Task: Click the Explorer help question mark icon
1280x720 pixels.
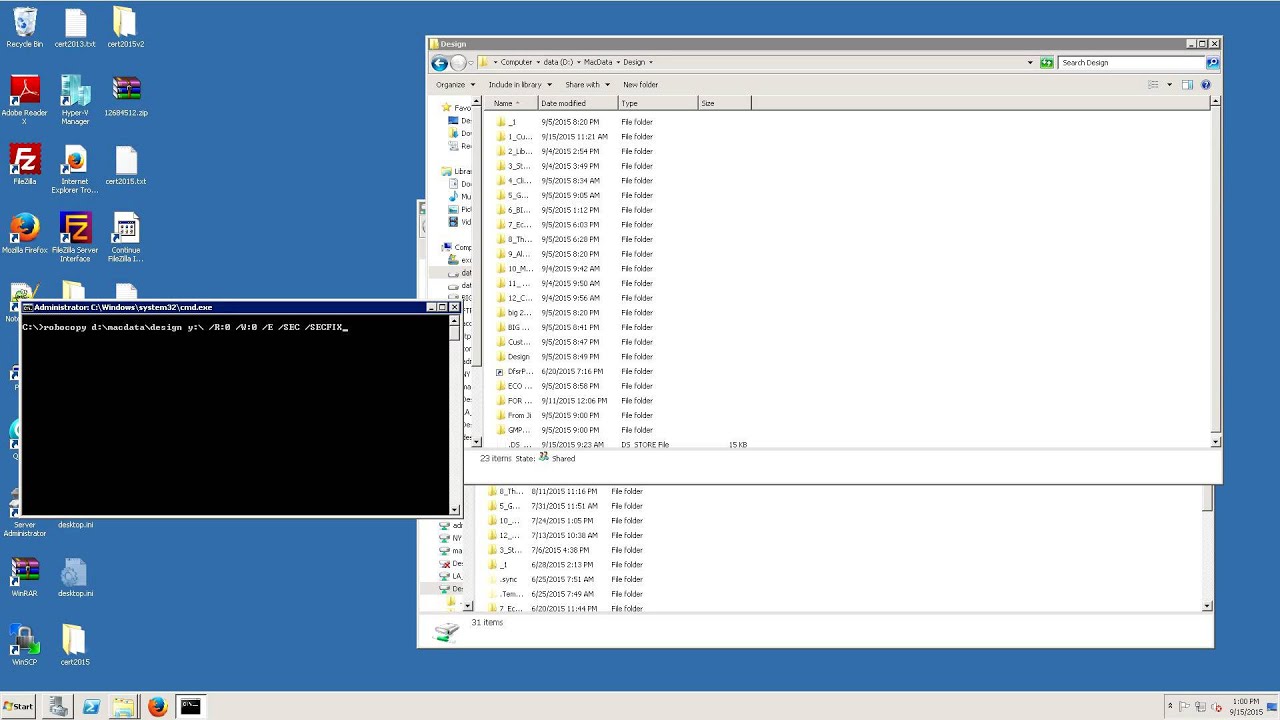Action: pos(1206,85)
